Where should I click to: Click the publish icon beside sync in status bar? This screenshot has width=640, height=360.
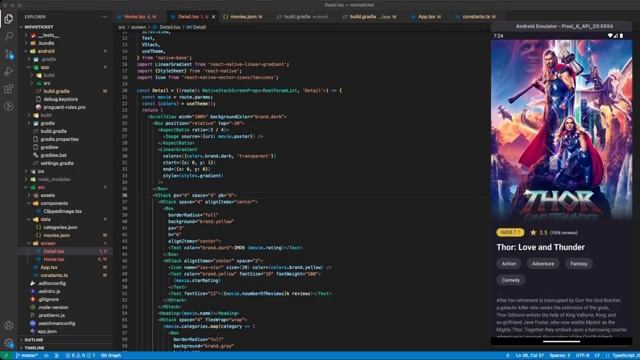pos(56,356)
